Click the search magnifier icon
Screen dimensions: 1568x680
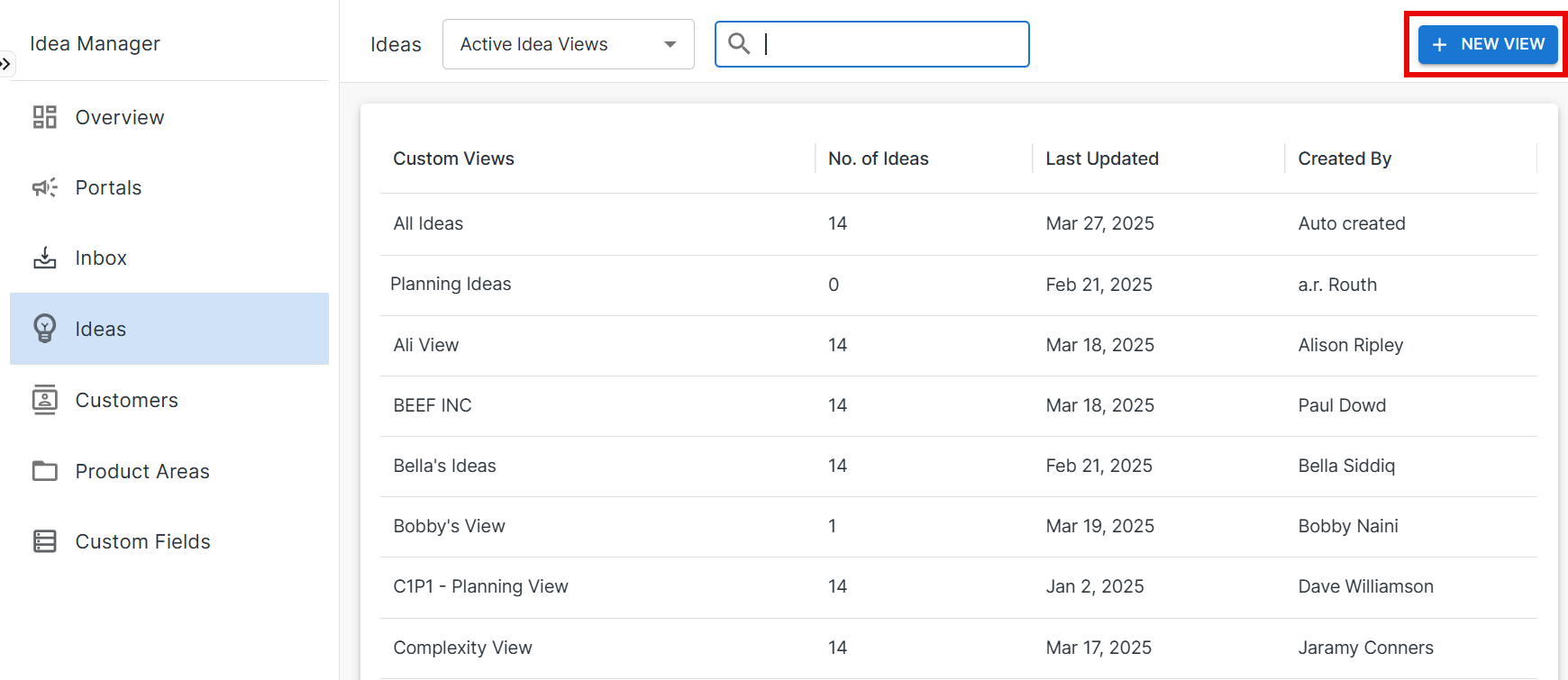click(x=739, y=43)
